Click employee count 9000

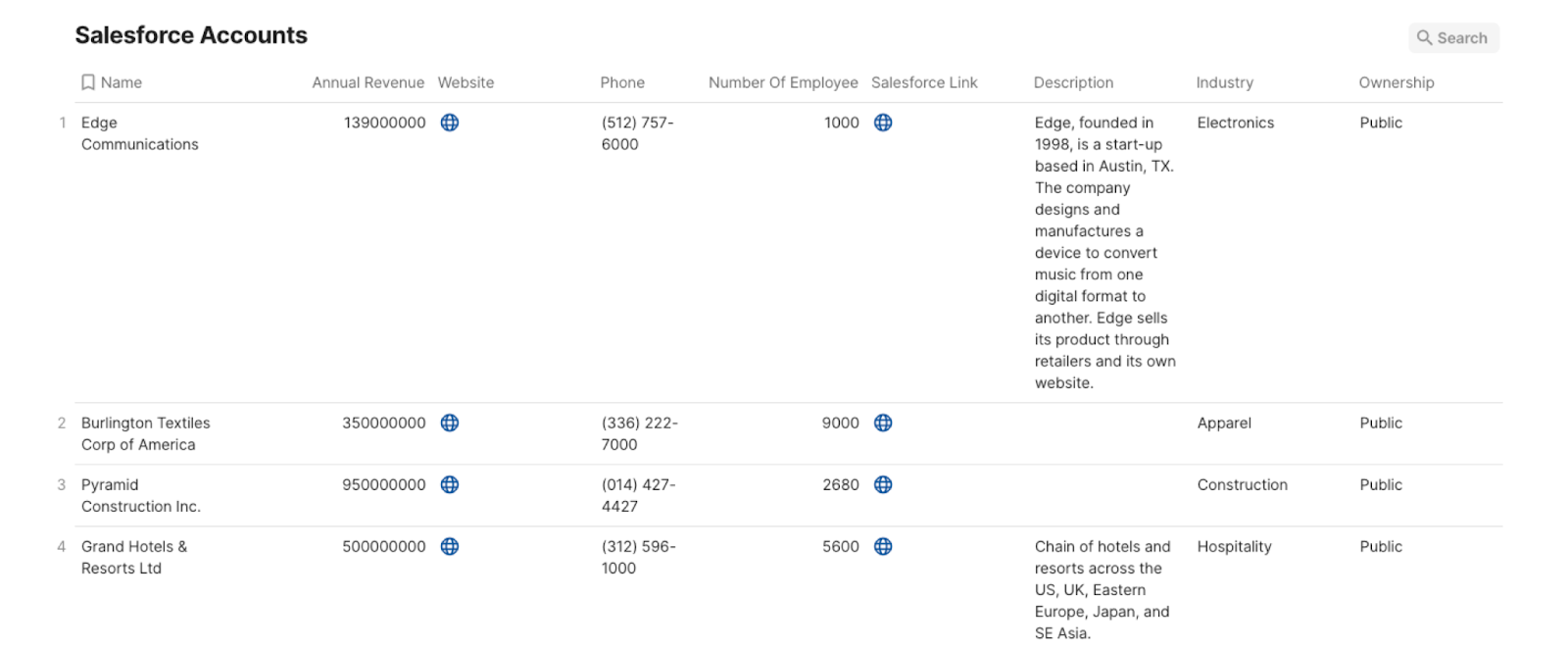841,423
